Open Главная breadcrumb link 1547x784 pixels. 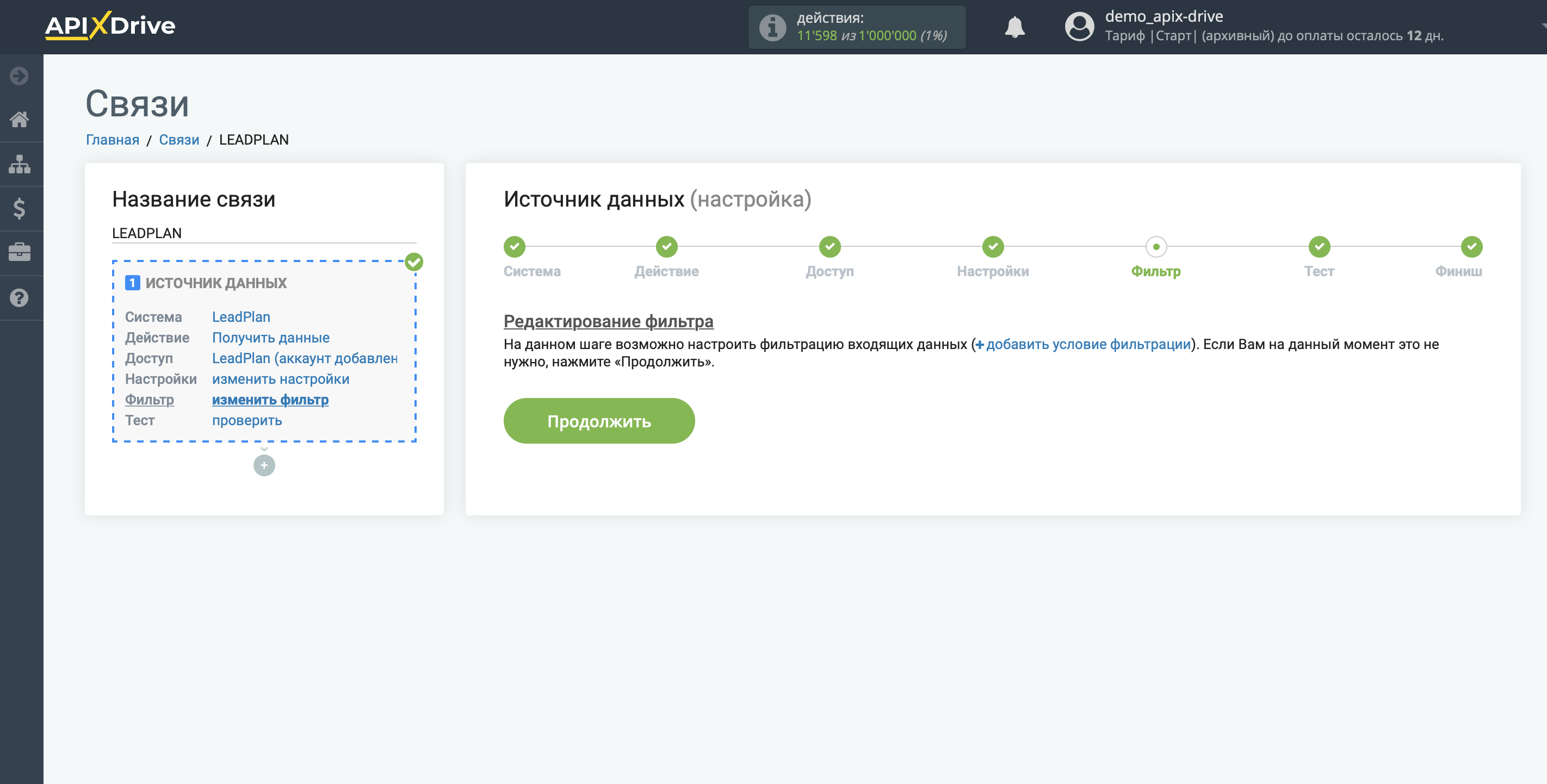[x=112, y=139]
